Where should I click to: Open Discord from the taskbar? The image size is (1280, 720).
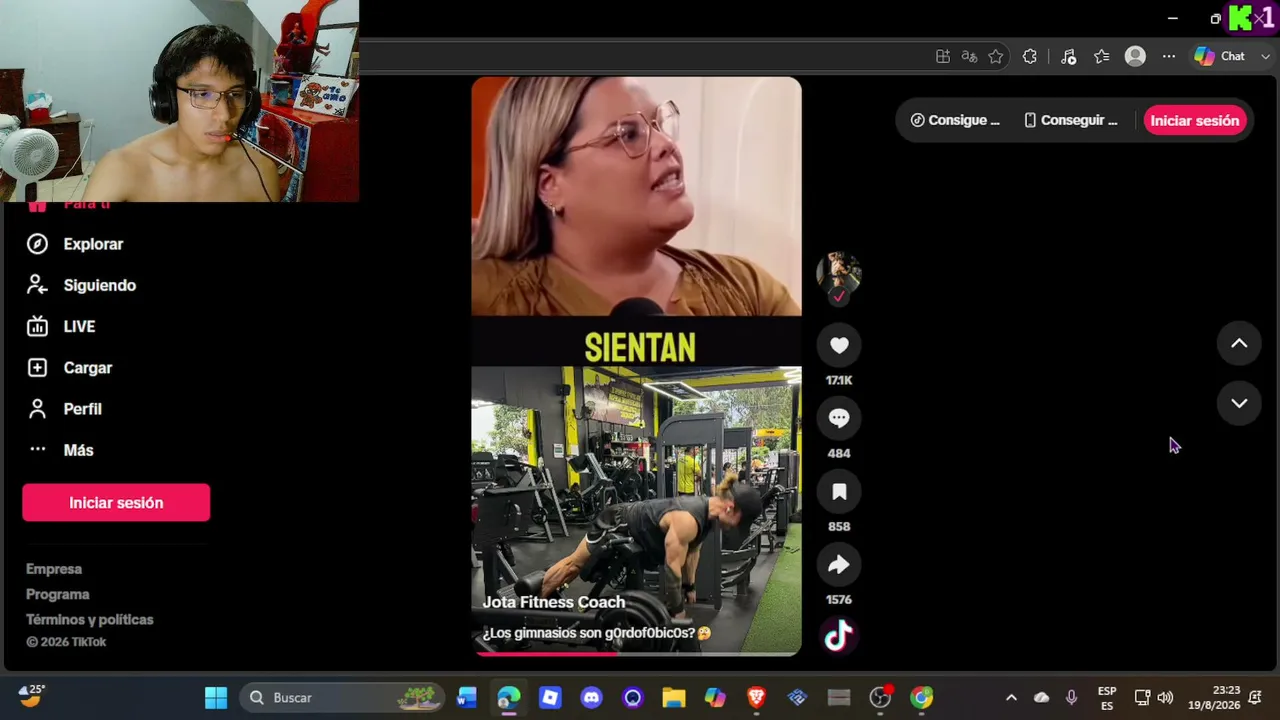click(591, 698)
